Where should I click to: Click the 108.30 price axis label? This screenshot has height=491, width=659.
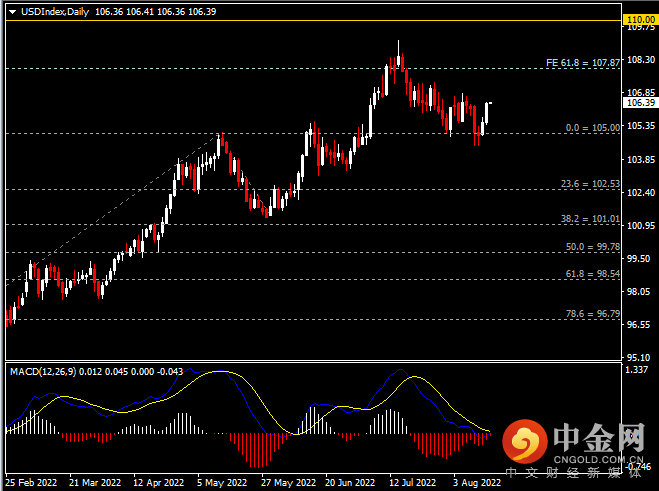[x=641, y=60]
